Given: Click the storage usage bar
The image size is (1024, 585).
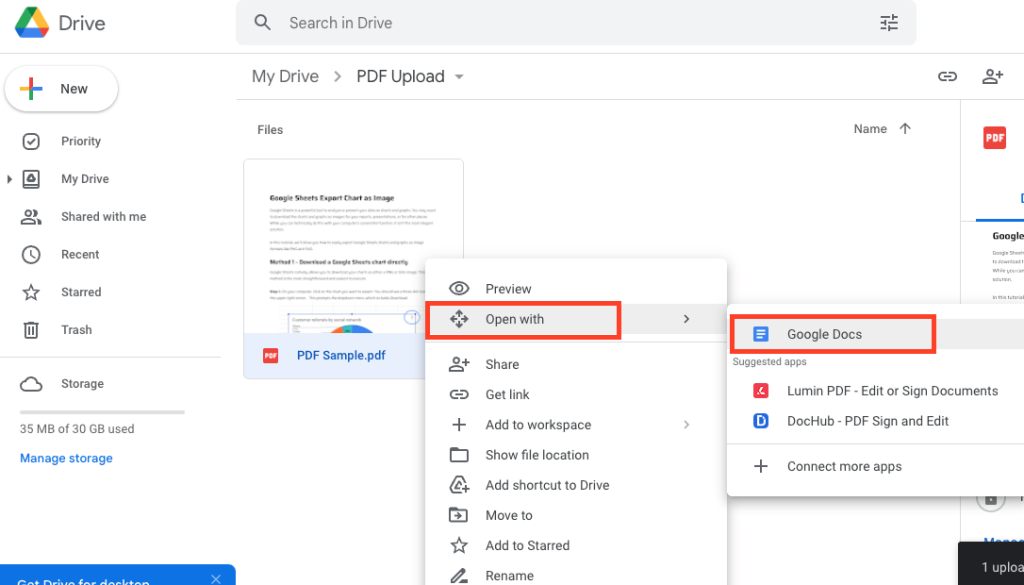Looking at the screenshot, I should click(102, 412).
